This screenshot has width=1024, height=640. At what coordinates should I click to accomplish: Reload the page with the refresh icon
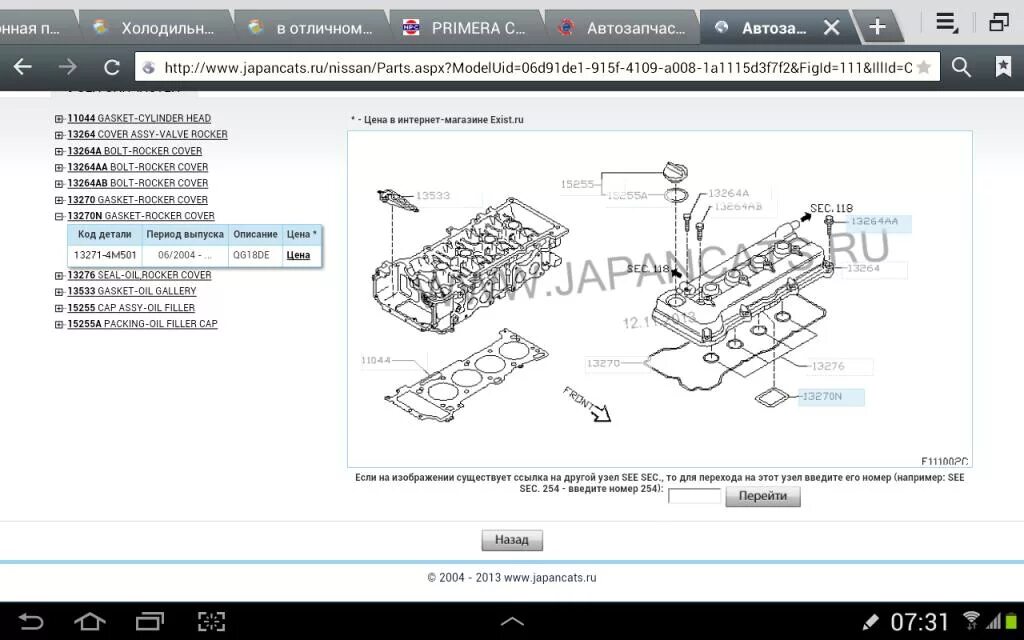coord(112,67)
